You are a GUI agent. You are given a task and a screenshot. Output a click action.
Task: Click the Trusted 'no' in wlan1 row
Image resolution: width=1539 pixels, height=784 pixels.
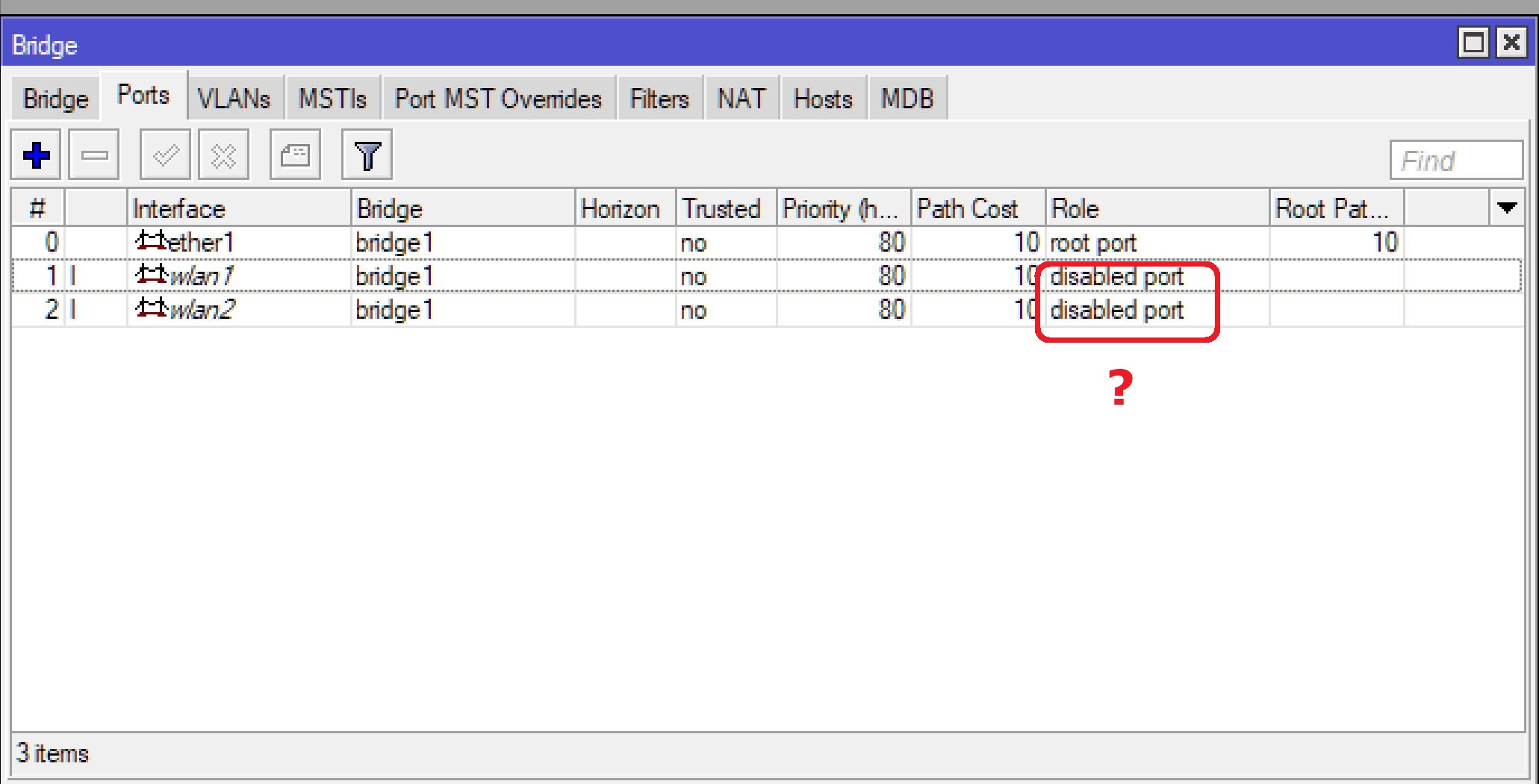pyautogui.click(x=694, y=277)
